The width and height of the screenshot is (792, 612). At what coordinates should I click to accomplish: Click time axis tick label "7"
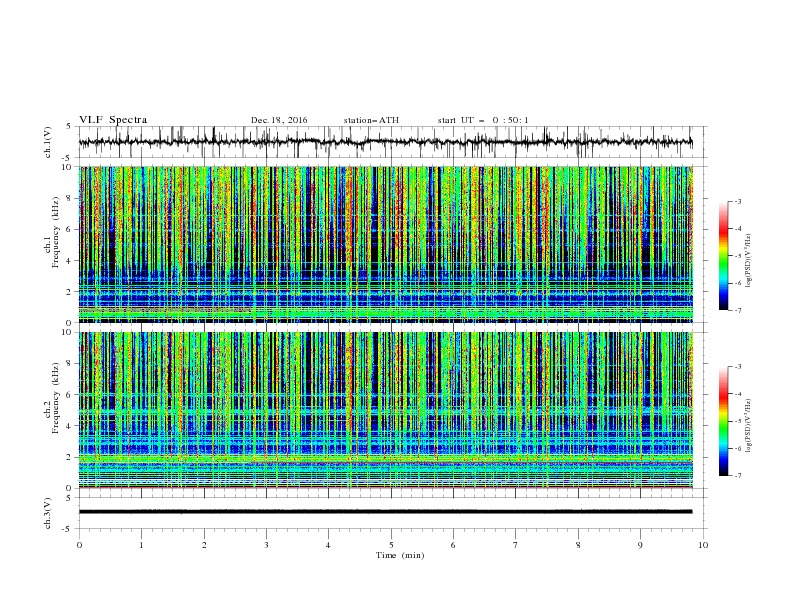[516, 545]
